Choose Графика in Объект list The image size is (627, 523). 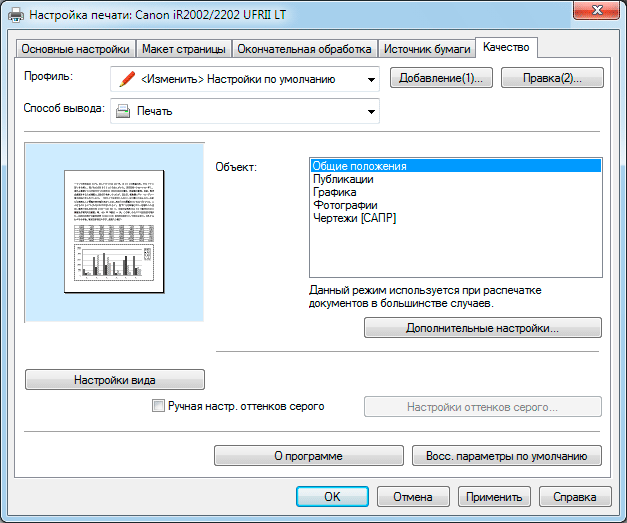point(456,192)
